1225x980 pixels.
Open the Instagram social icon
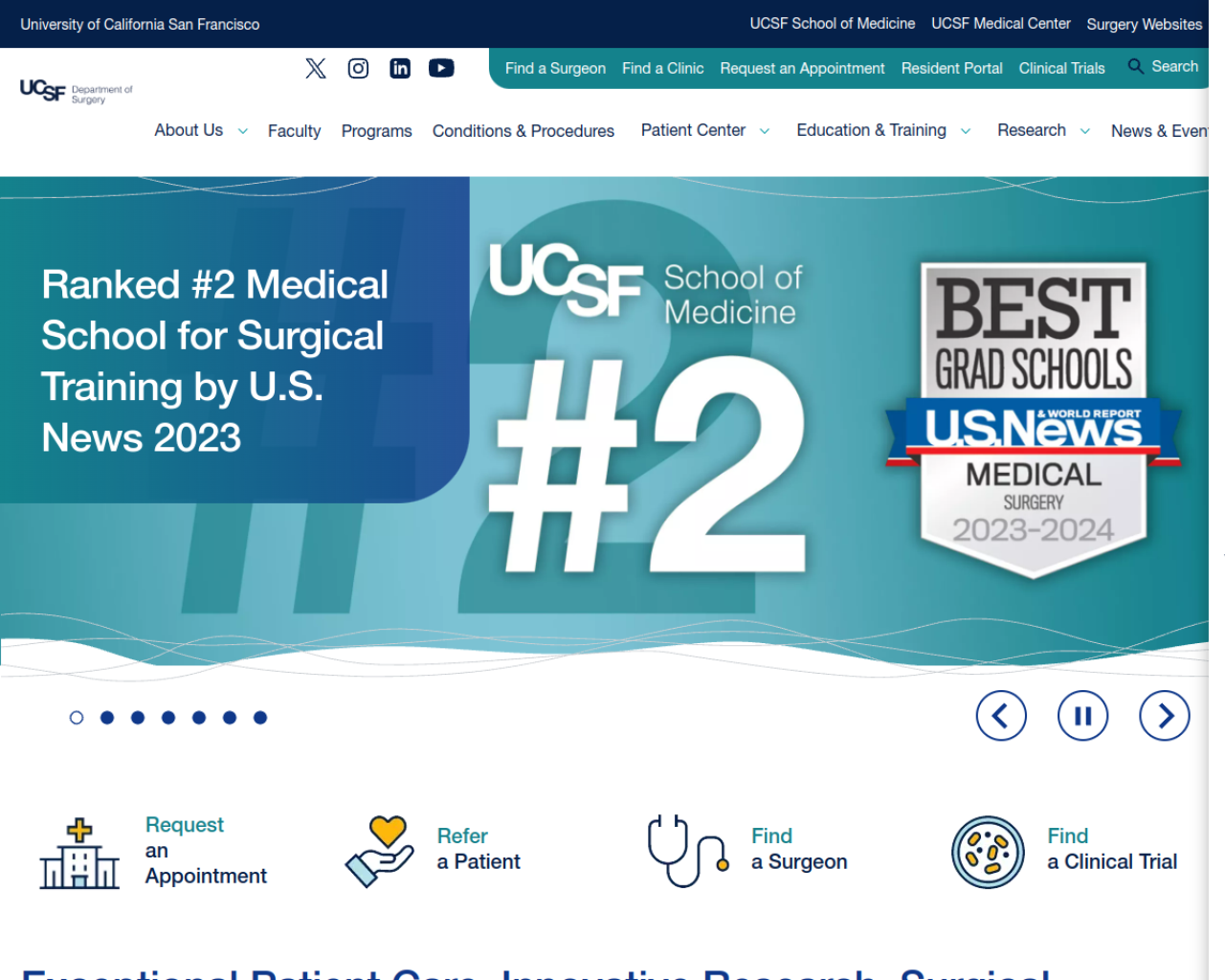(x=358, y=68)
